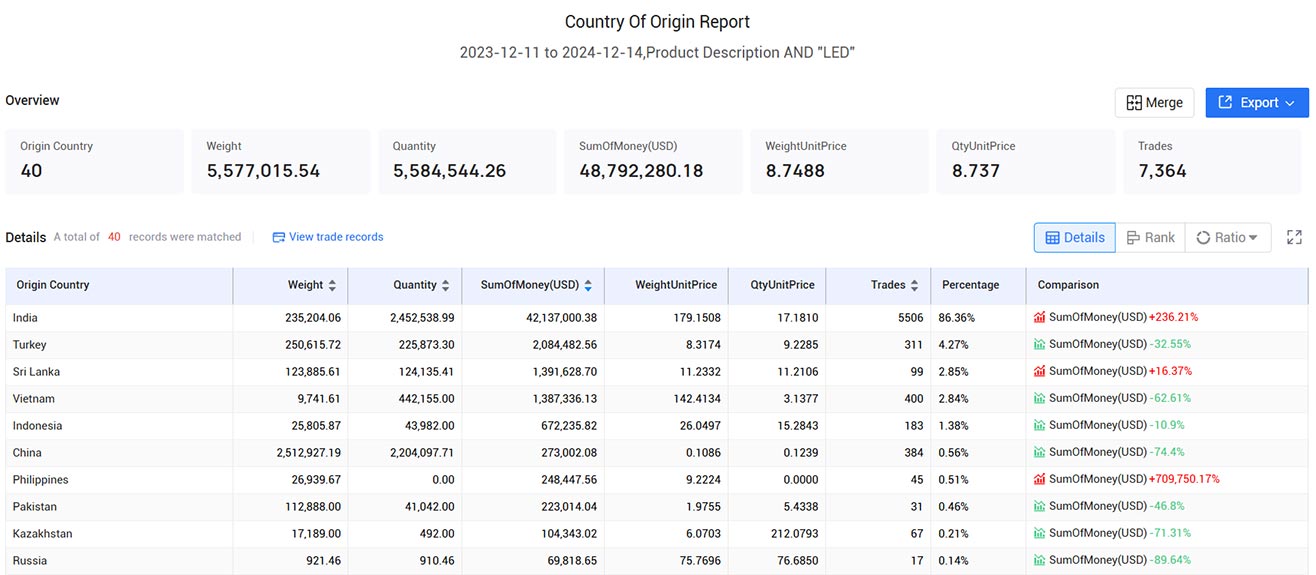Viewport: 1316px width, 575px height.
Task: Open the Ratio view dropdown
Action: [x=1228, y=237]
